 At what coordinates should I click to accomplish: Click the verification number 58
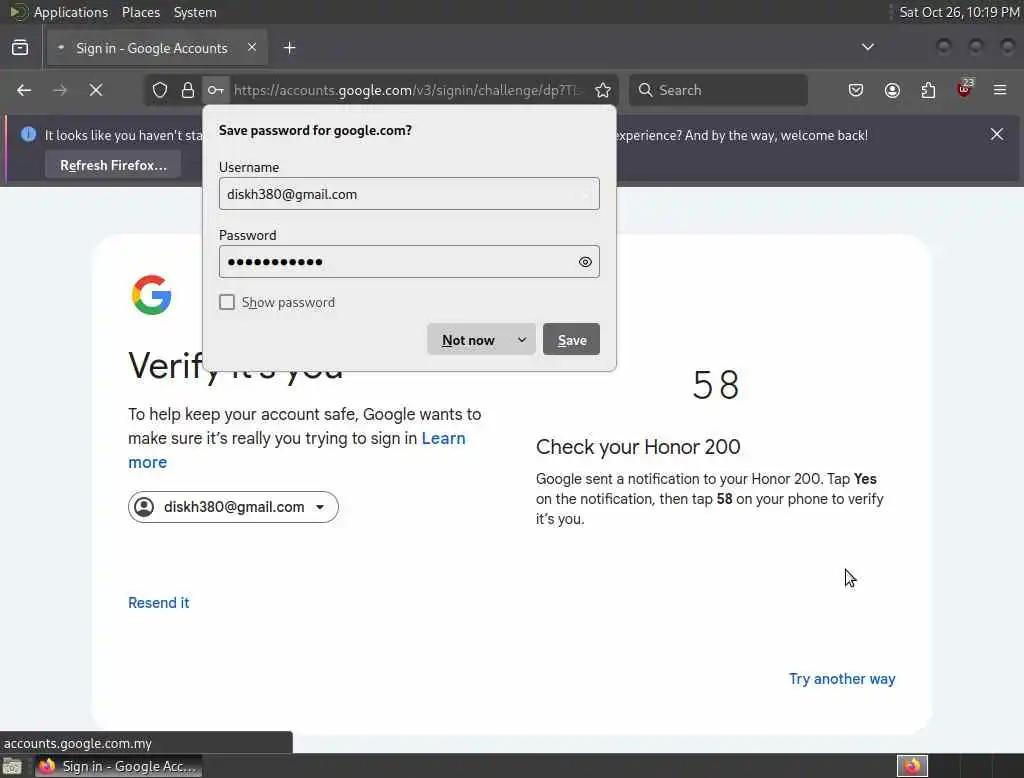click(716, 385)
